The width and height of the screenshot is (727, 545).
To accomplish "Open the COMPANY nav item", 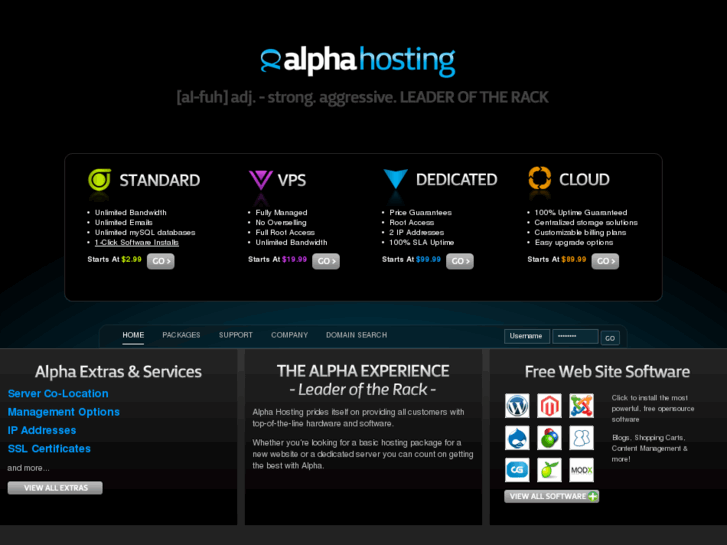I will pos(289,335).
